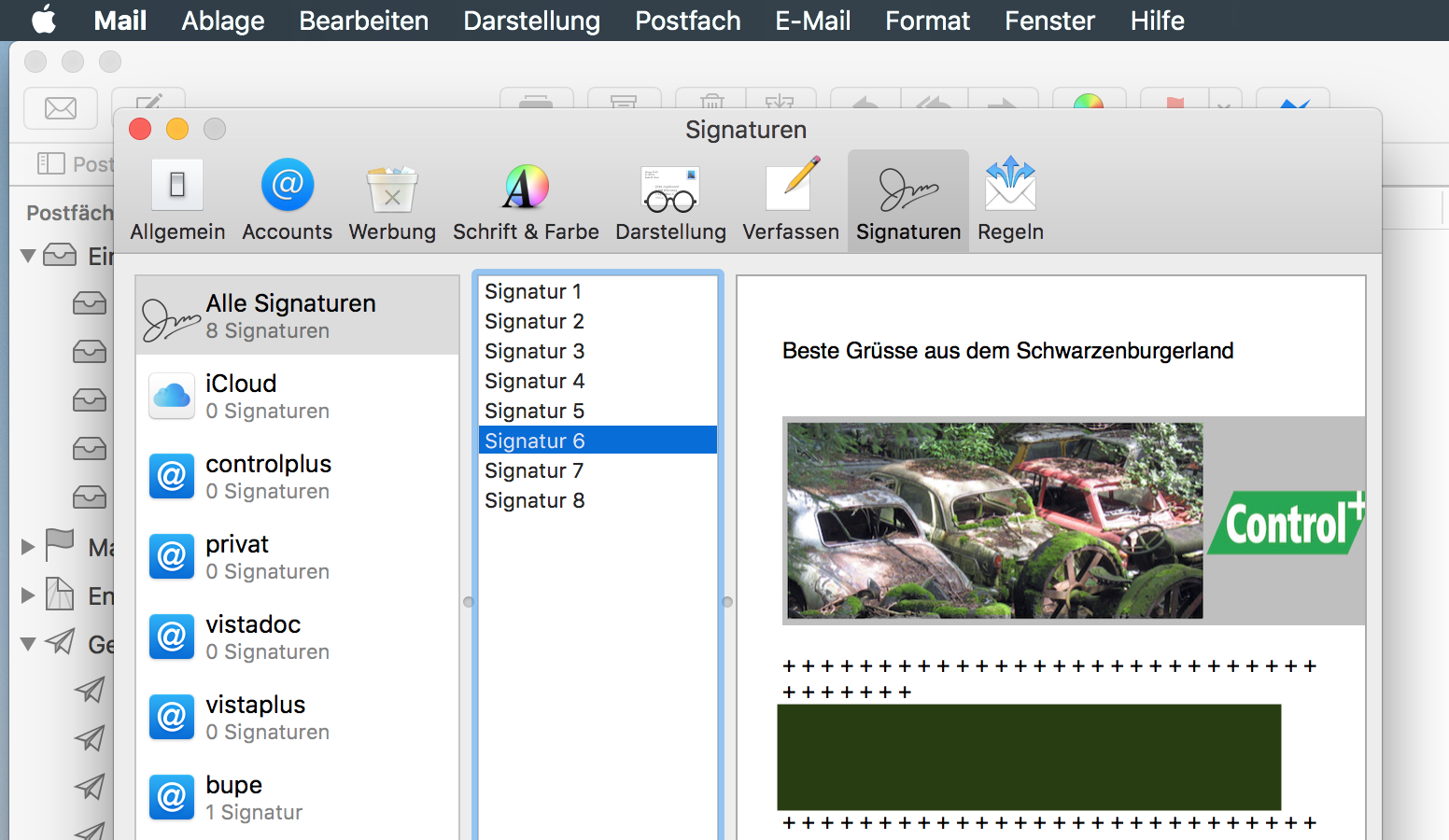Collapse the Eingang mailbox tree

[x=28, y=256]
